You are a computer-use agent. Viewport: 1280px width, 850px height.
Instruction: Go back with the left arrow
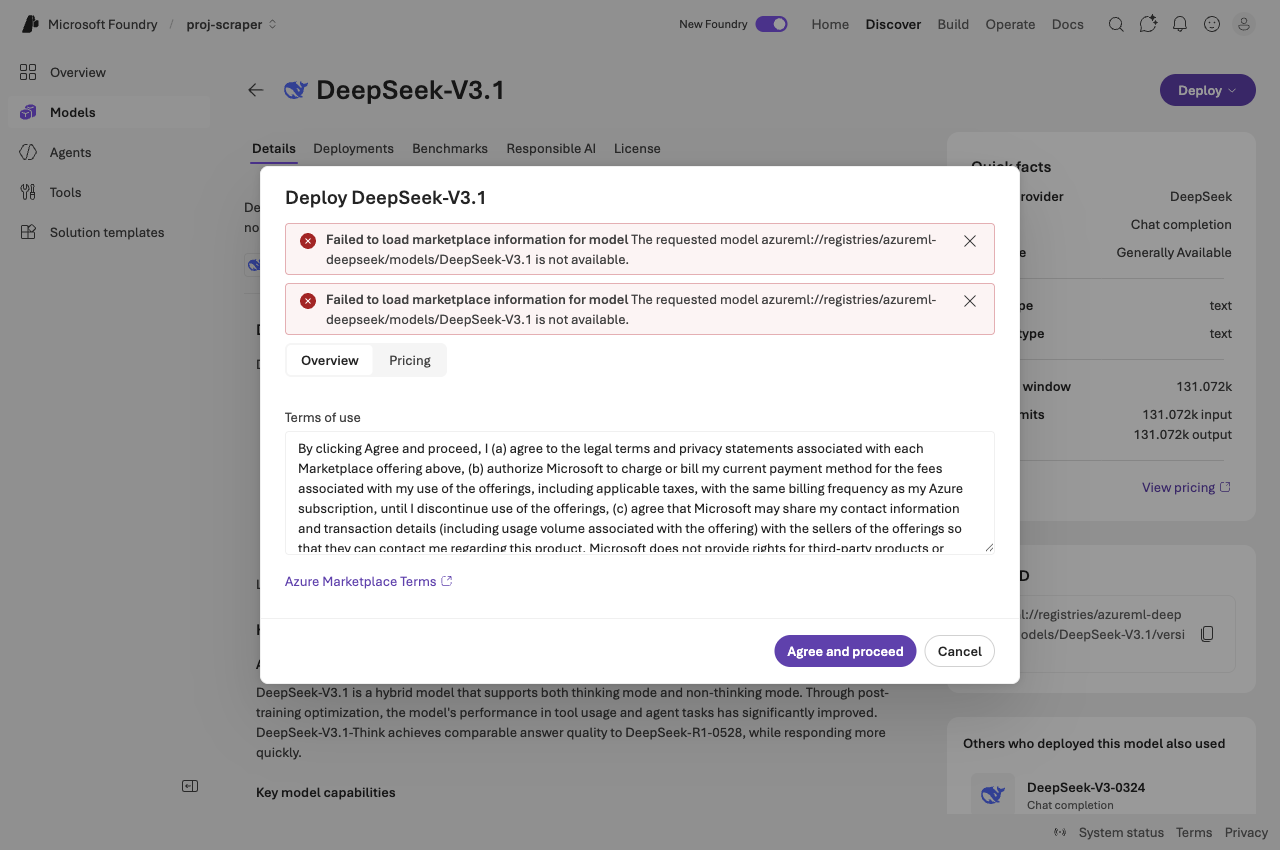256,90
